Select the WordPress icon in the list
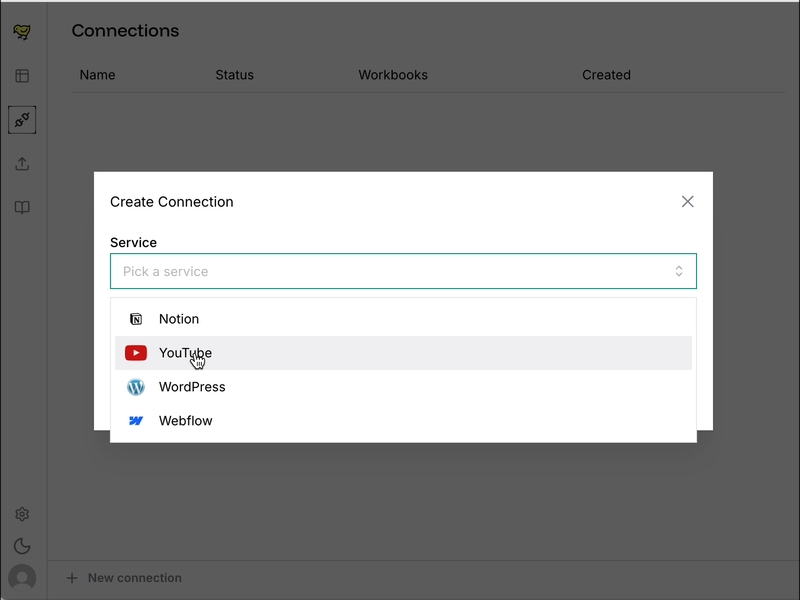 [137, 386]
